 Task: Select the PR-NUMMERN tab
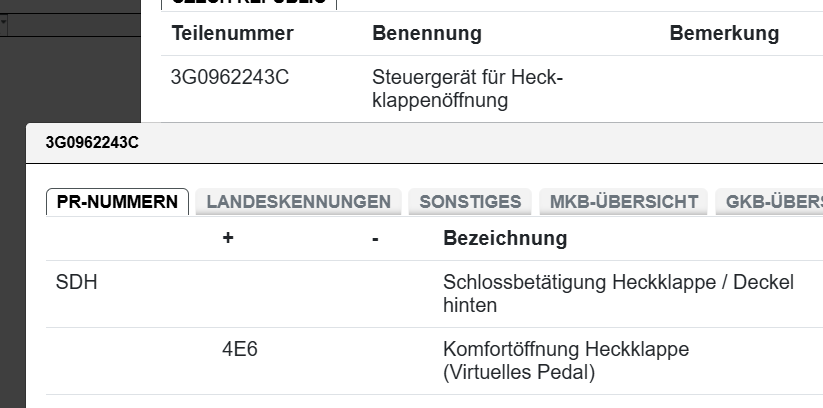(117, 202)
